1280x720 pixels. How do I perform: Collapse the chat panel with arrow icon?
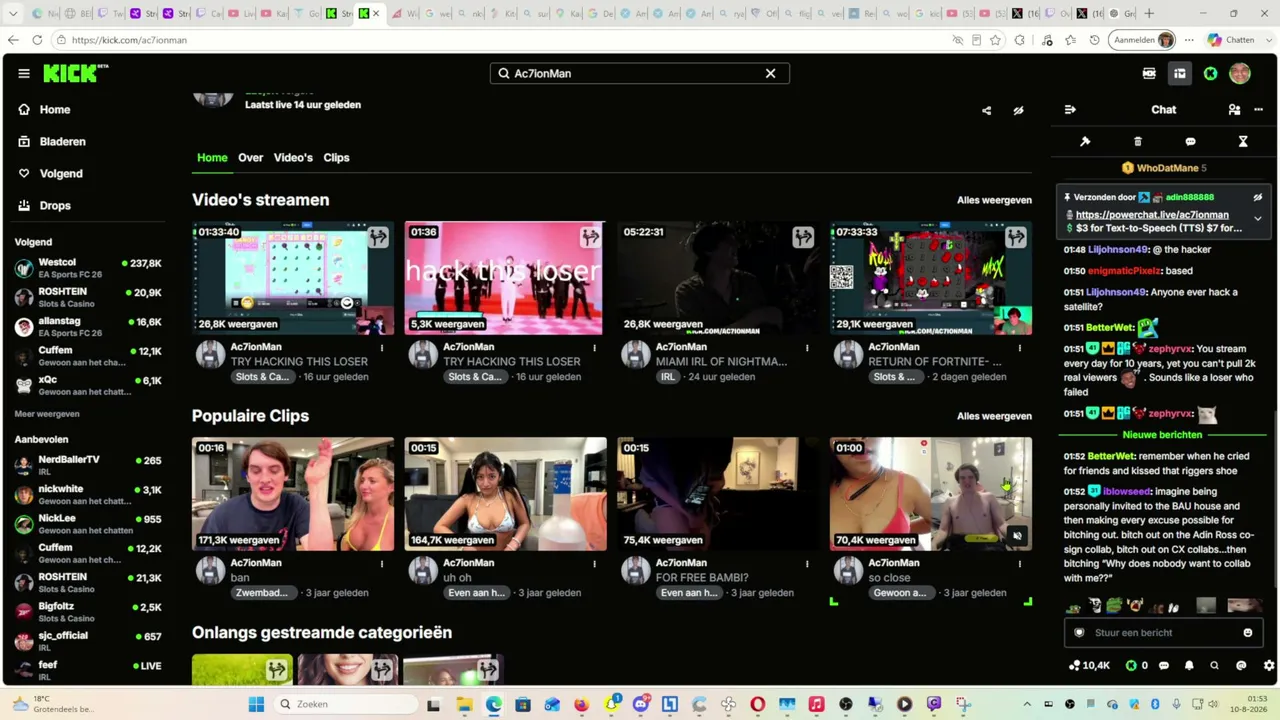tap(1070, 110)
